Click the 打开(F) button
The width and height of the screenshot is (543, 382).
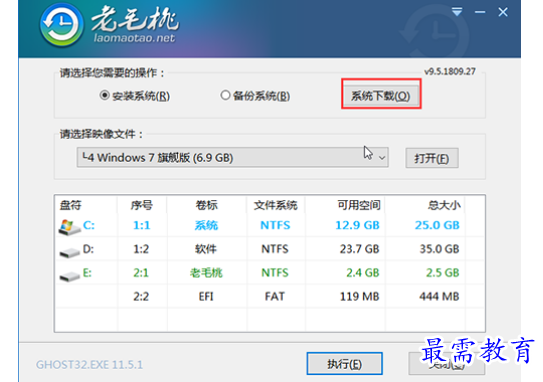click(432, 158)
